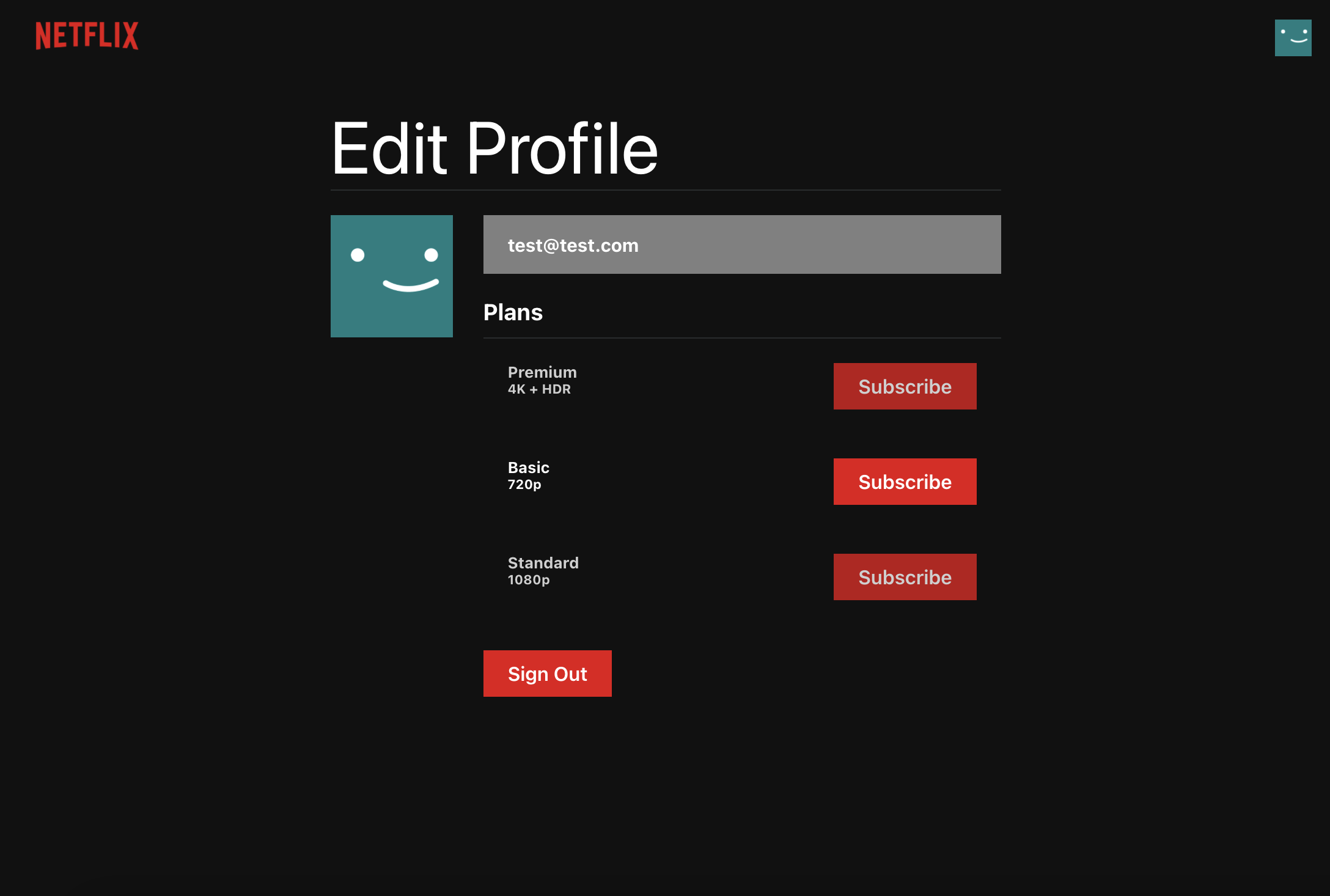Click the Plans section header

pos(513,312)
